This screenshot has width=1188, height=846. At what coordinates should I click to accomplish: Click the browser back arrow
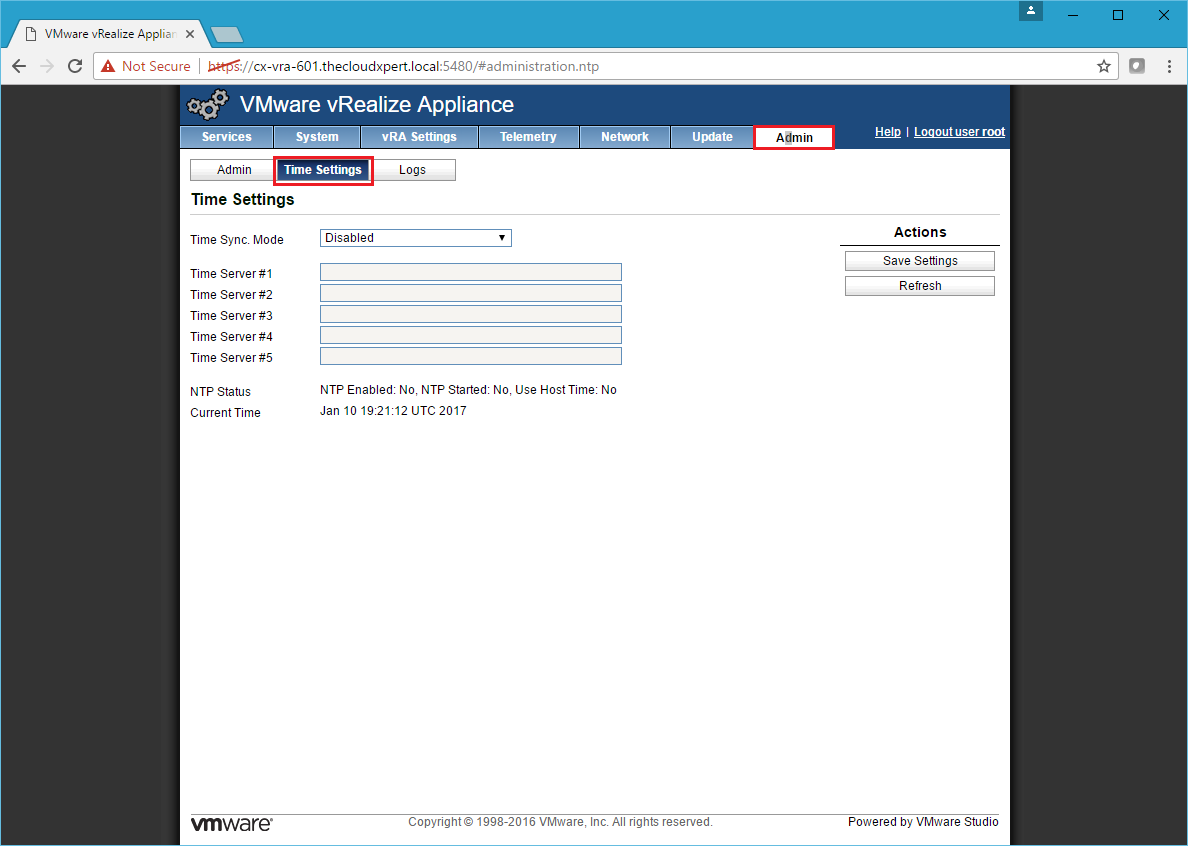click(19, 66)
